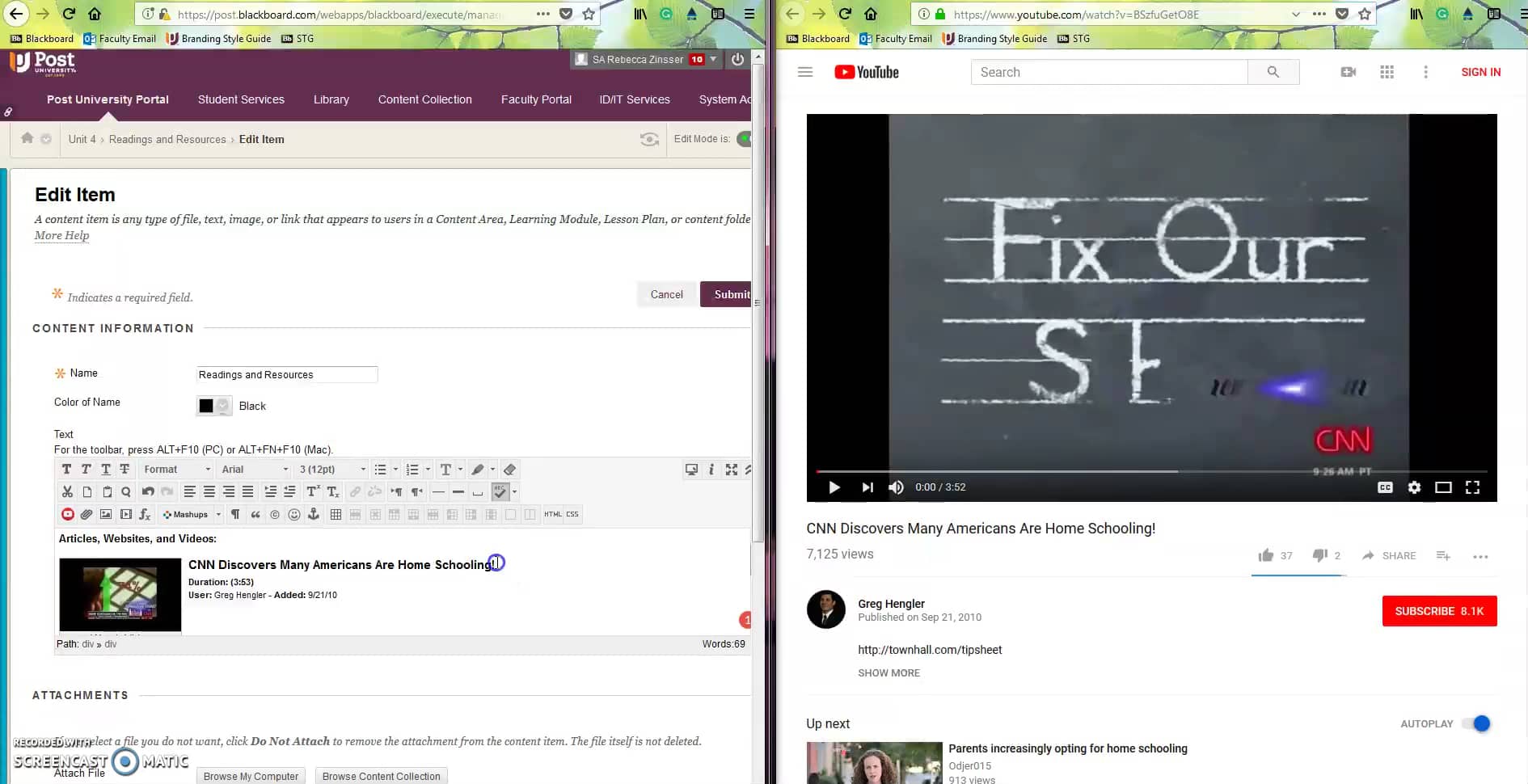Open editor fullscreen expand icon
The width and height of the screenshot is (1528, 784).
pyautogui.click(x=732, y=470)
